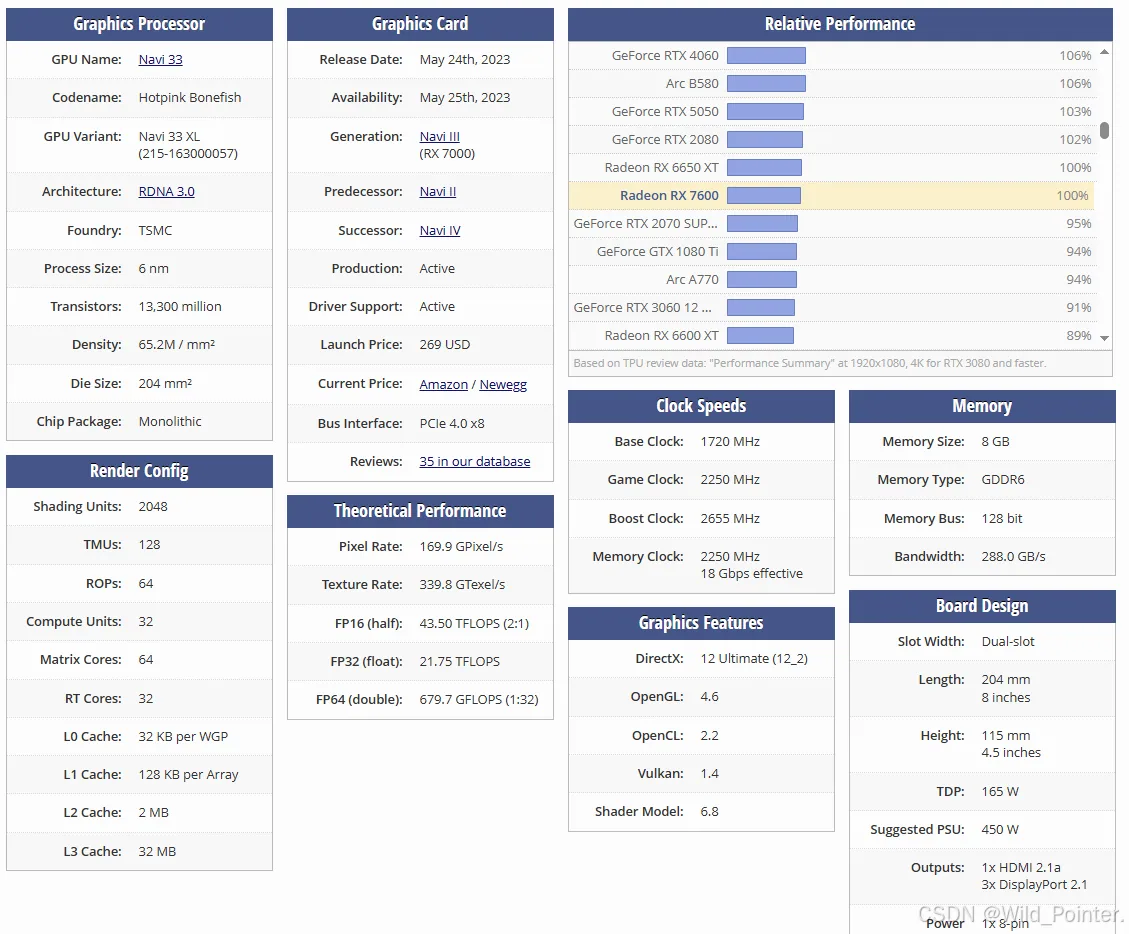The image size is (1129, 934).
Task: Click the "Hotpink Bonefish" codename value
Action: (x=190, y=98)
